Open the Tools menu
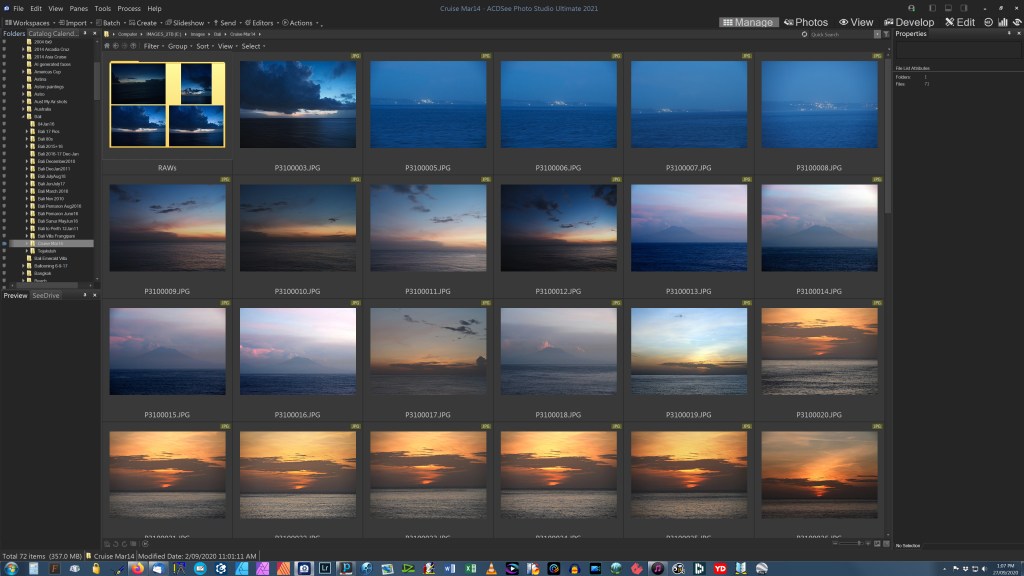This screenshot has height=576, width=1024. click(x=102, y=8)
